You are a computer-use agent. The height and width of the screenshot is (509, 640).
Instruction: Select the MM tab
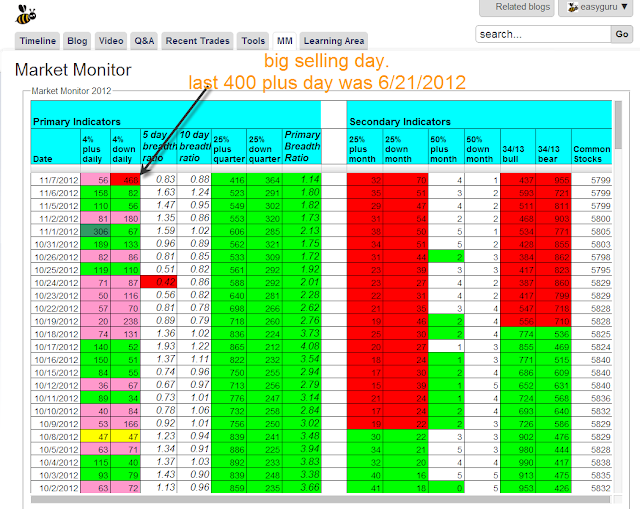[x=284, y=41]
